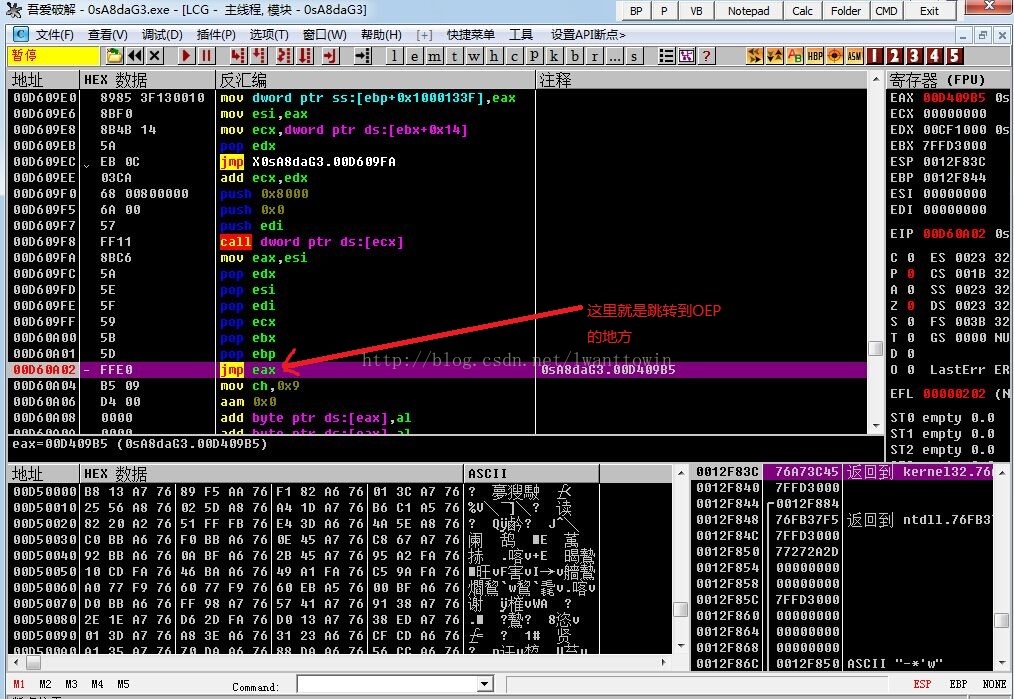Screen dimensions: 1014x699
Task: Click inside the Command input field
Action: [387, 684]
